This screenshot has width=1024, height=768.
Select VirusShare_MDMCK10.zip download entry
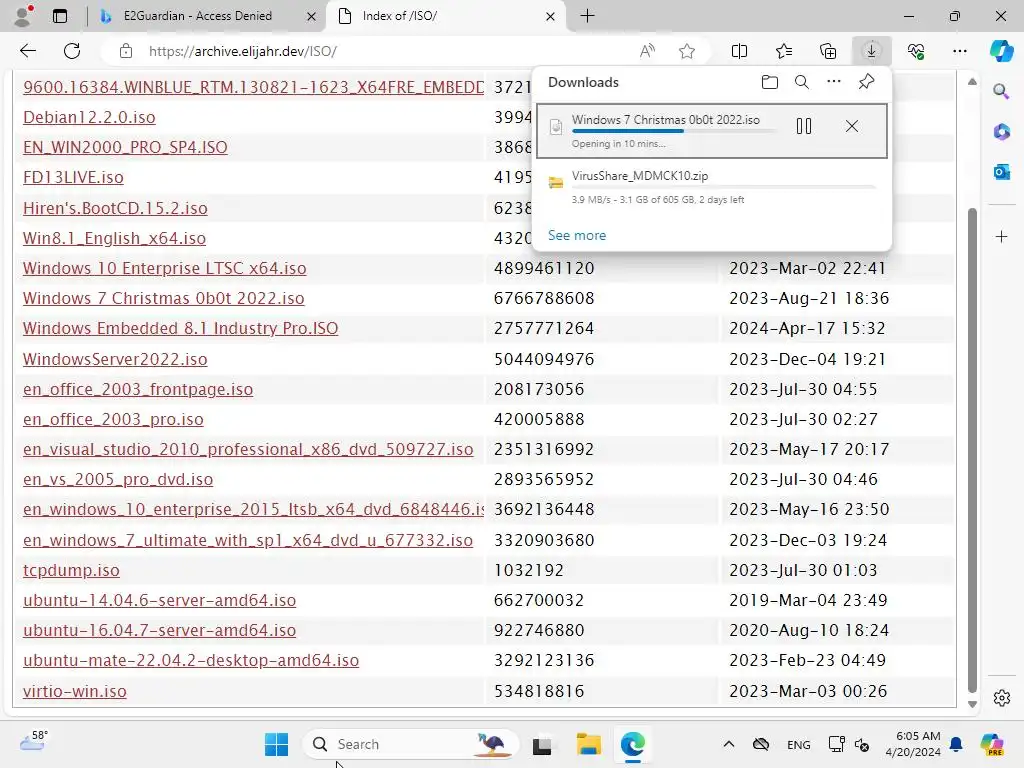(712, 186)
